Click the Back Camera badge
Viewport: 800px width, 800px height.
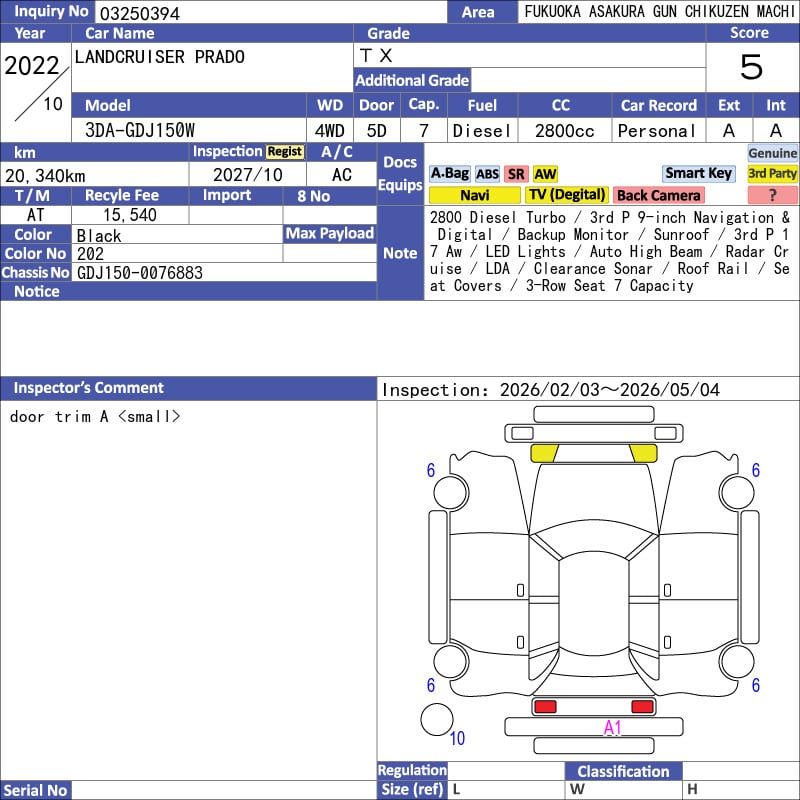click(658, 195)
